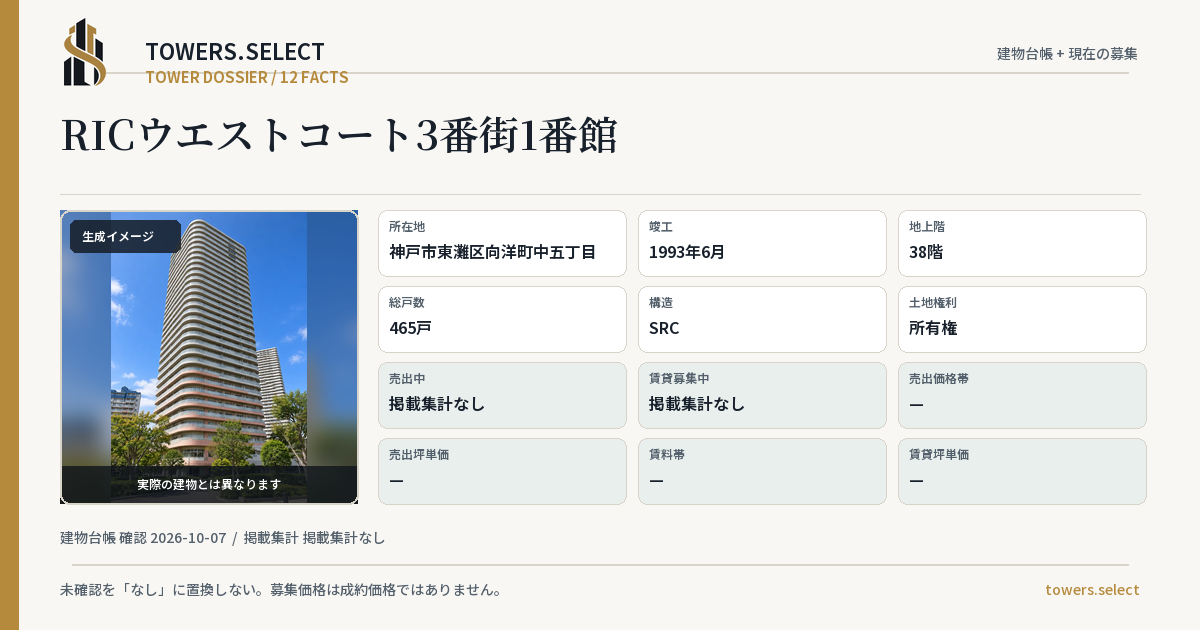Click the 賃貸坪単価 card label
This screenshot has width=1200, height=630.
coord(939,455)
